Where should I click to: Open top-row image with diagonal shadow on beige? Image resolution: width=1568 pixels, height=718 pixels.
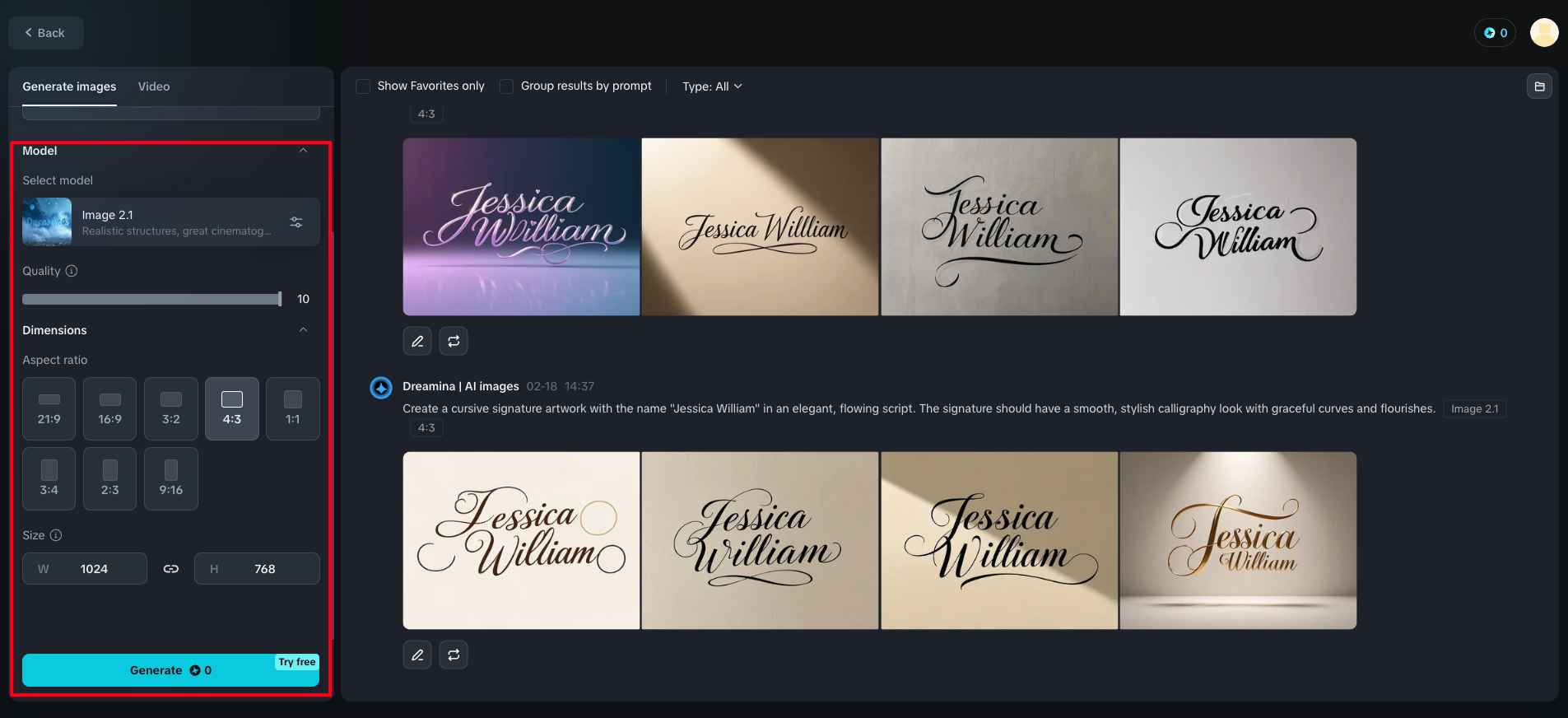760,226
